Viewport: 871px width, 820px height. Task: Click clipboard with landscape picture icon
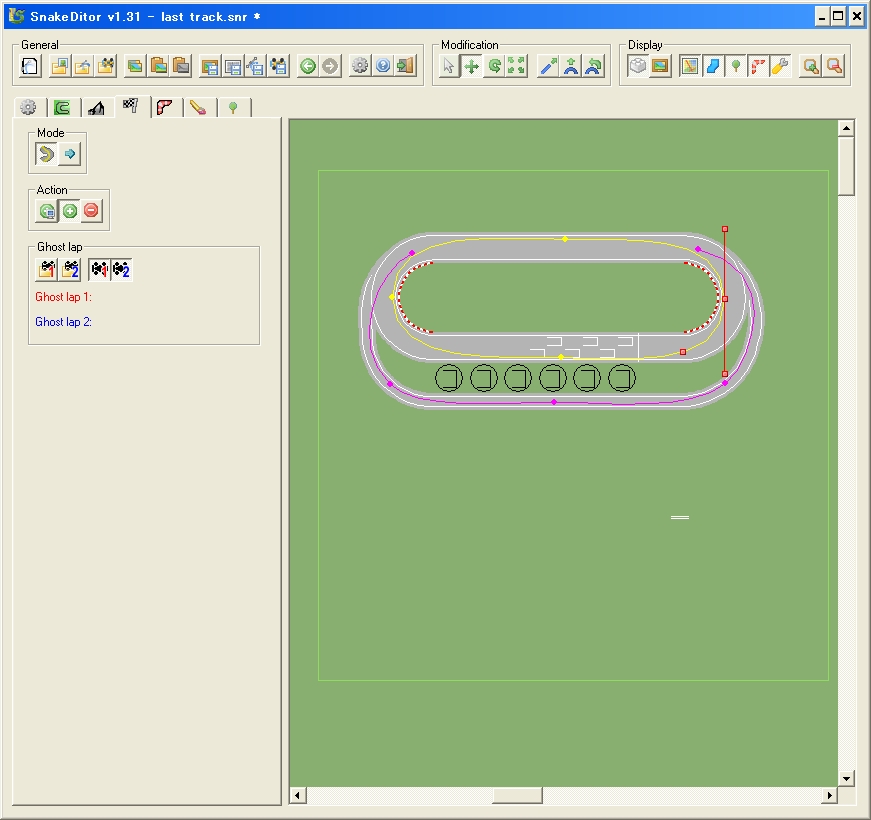click(x=158, y=66)
